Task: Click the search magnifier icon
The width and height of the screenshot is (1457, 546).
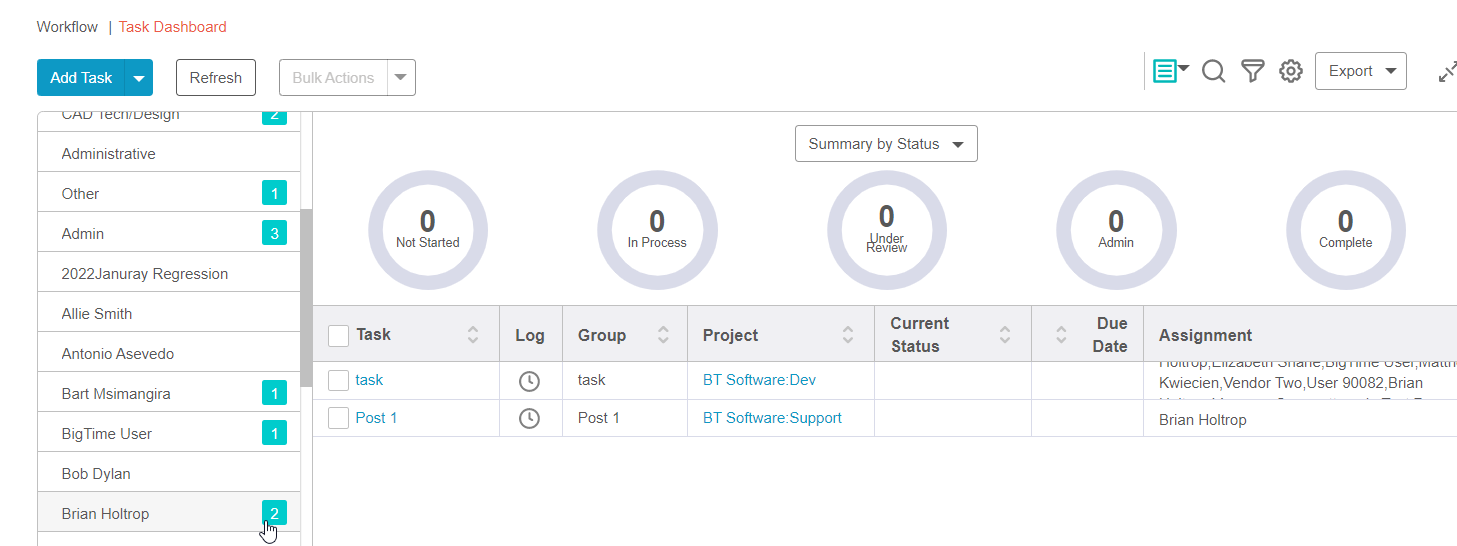Action: (1213, 71)
